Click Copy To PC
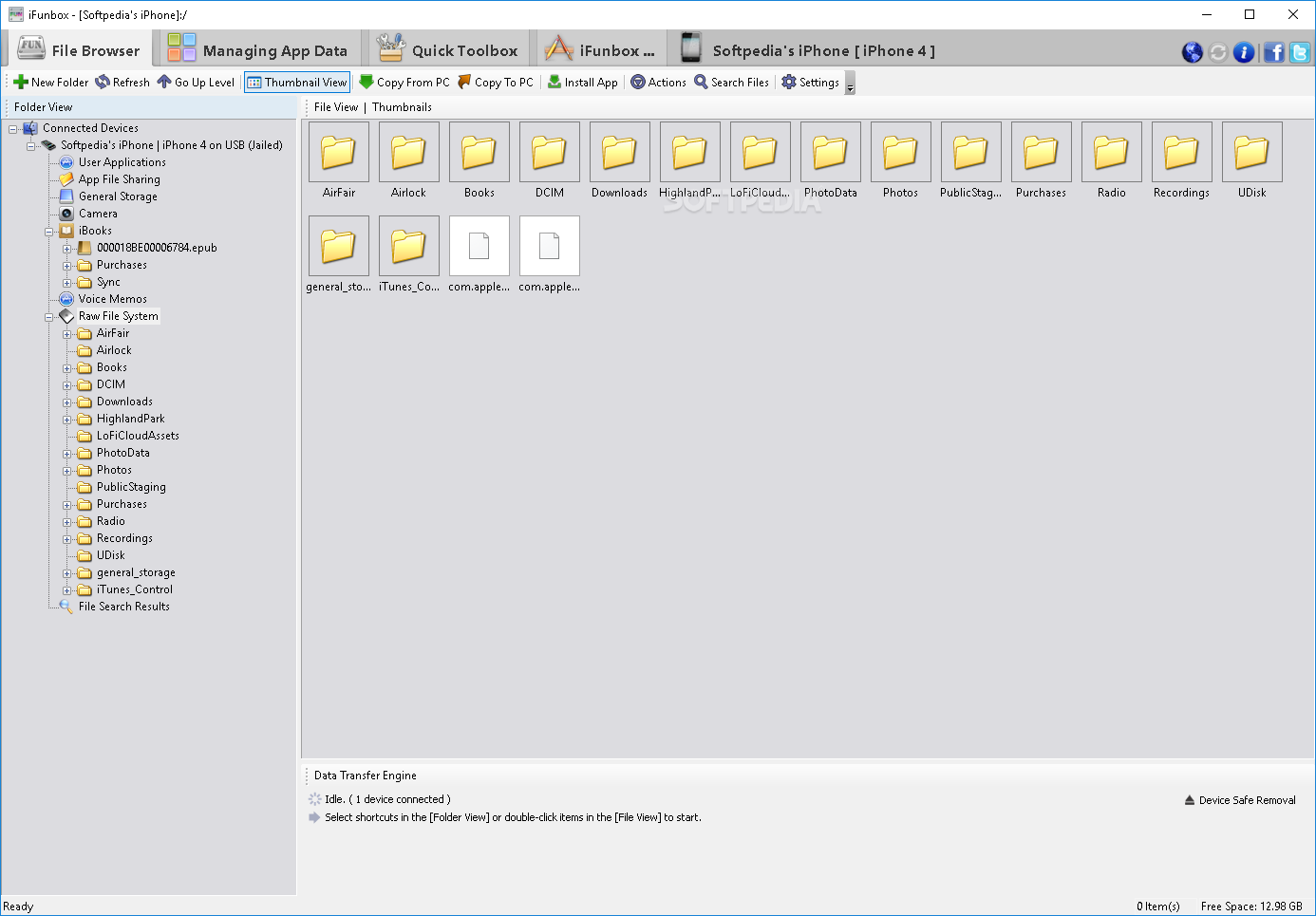 (x=496, y=83)
